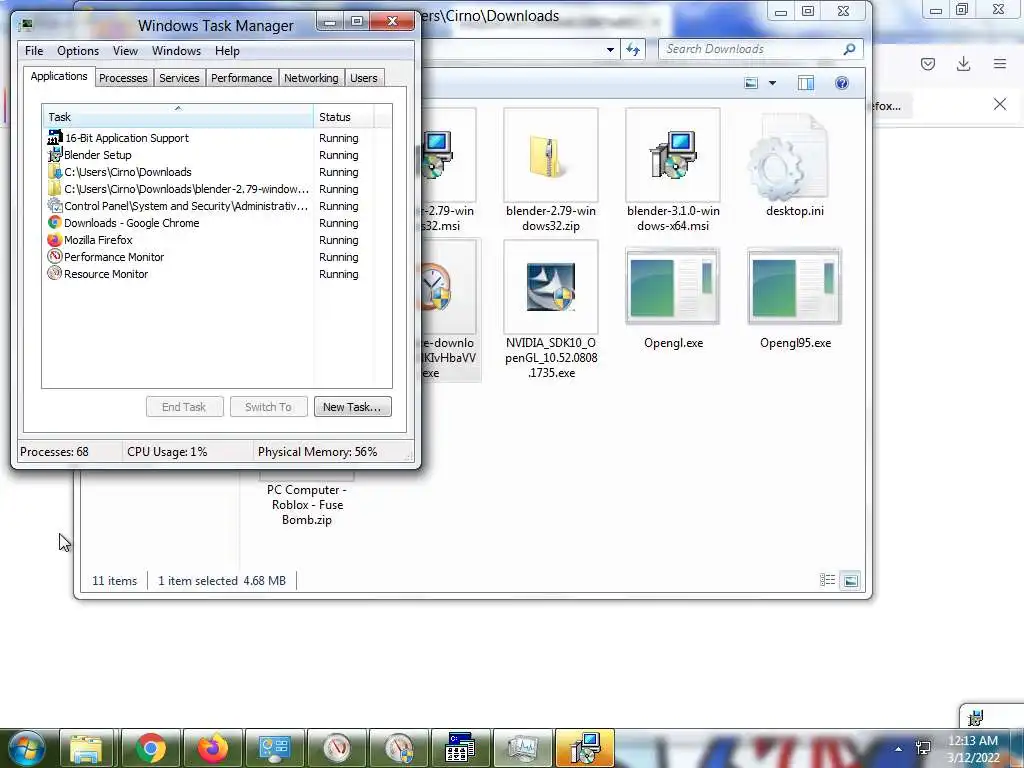This screenshot has width=1024, height=768.
Task: Select the C:\Users\Cirno\Downloads task row
Action: pyautogui.click(x=202, y=172)
